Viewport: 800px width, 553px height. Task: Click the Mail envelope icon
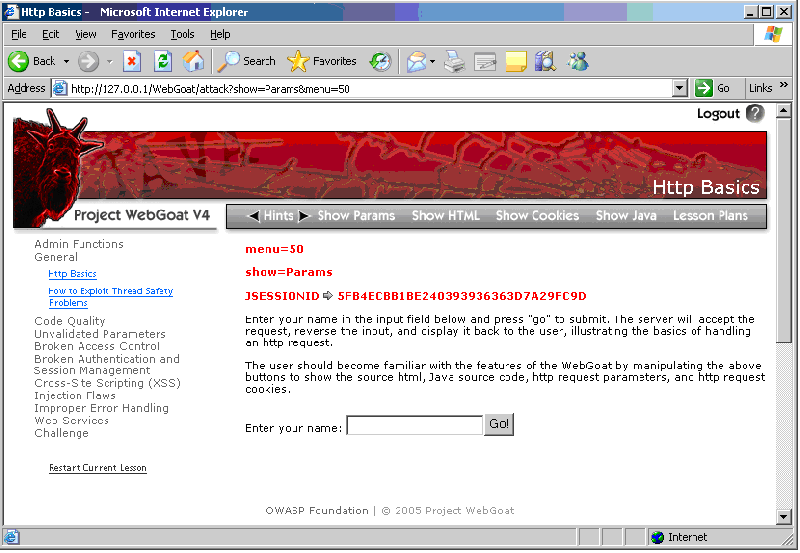(416, 62)
